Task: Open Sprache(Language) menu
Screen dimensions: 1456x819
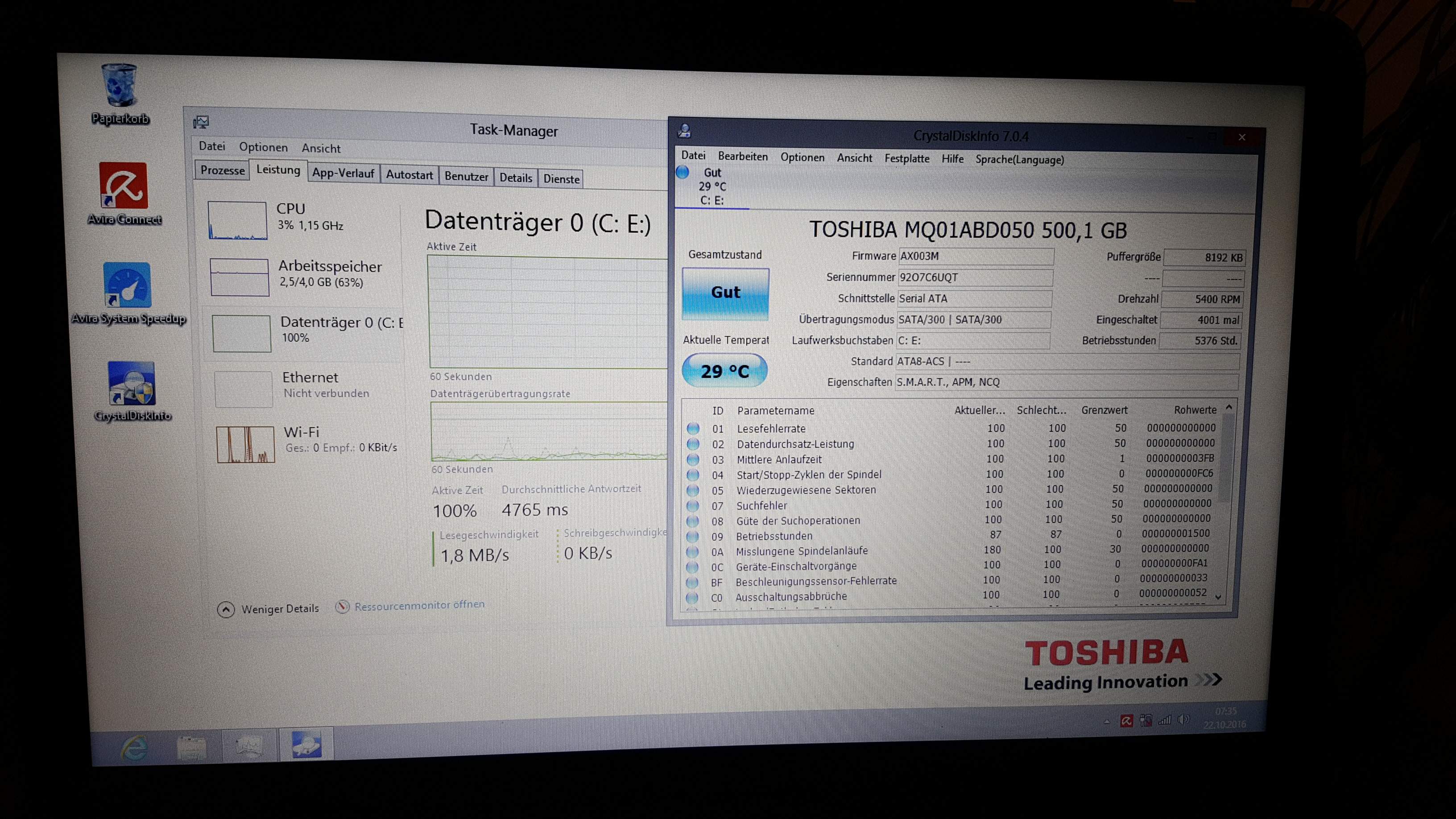Action: pyautogui.click(x=1019, y=160)
